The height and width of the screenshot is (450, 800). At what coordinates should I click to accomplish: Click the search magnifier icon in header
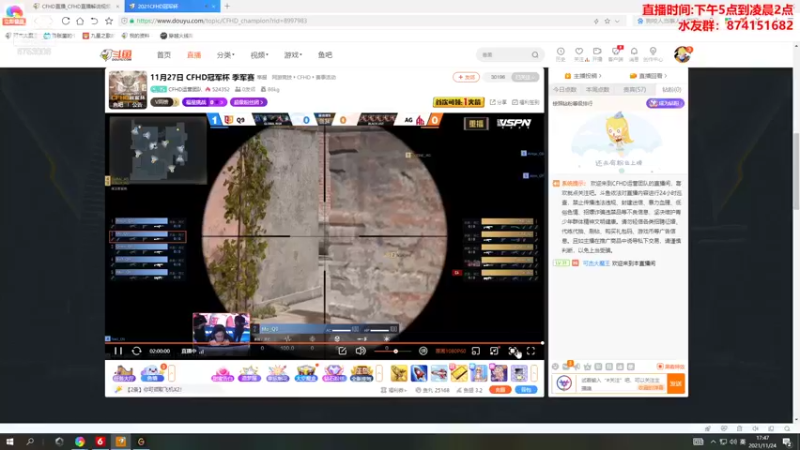[535, 55]
